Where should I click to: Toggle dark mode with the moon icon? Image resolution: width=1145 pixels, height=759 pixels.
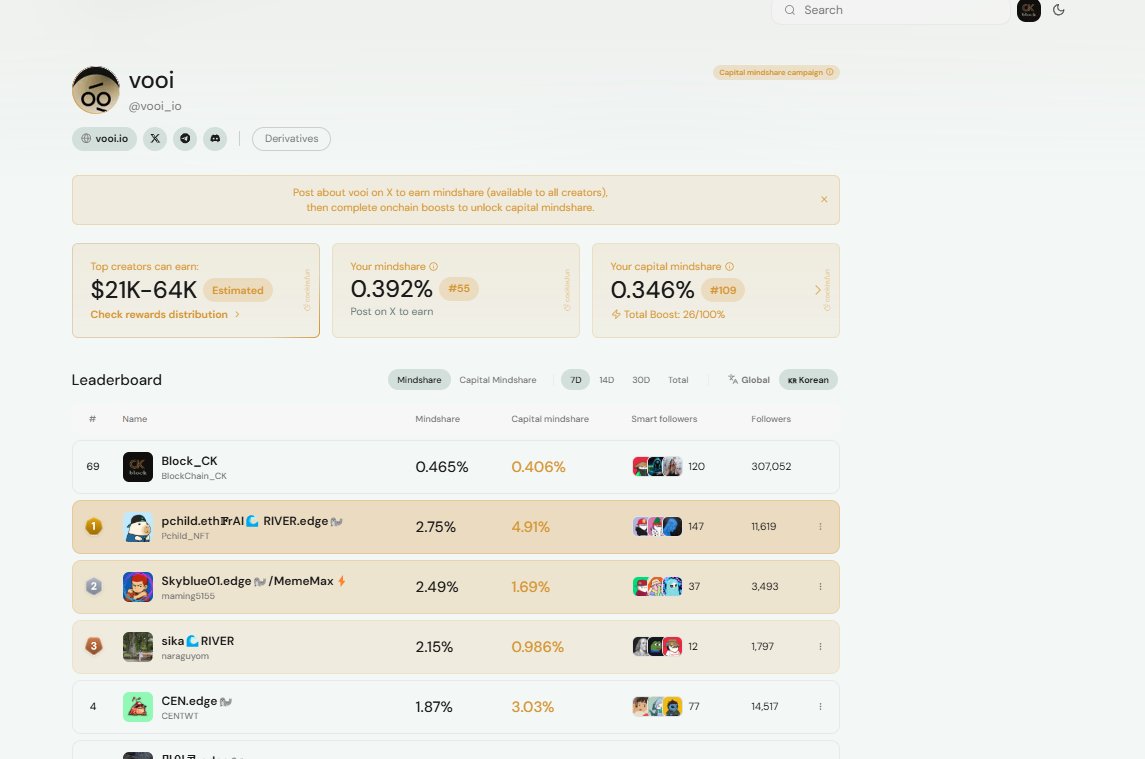[1059, 10]
